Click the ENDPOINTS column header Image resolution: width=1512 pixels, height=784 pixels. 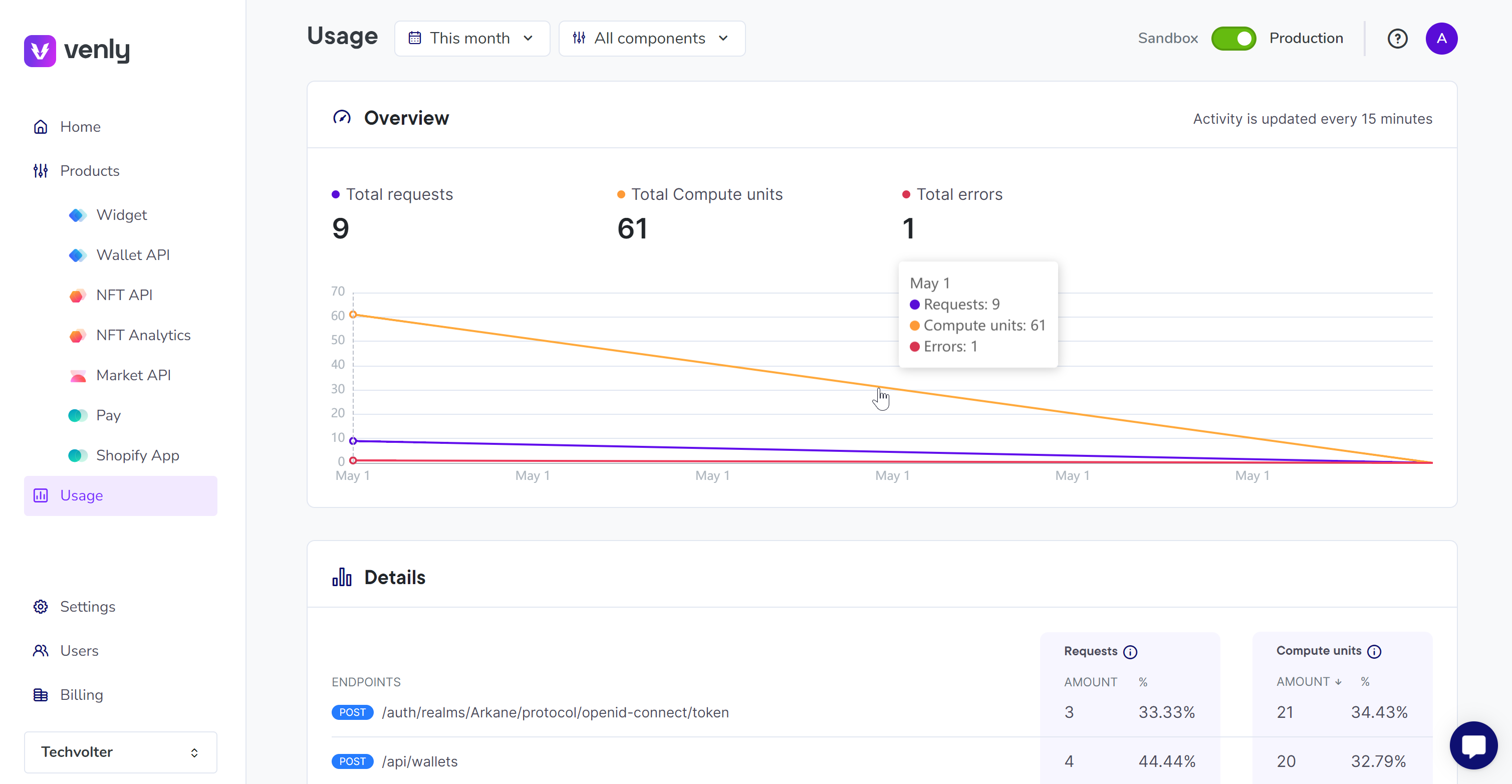coord(366,682)
